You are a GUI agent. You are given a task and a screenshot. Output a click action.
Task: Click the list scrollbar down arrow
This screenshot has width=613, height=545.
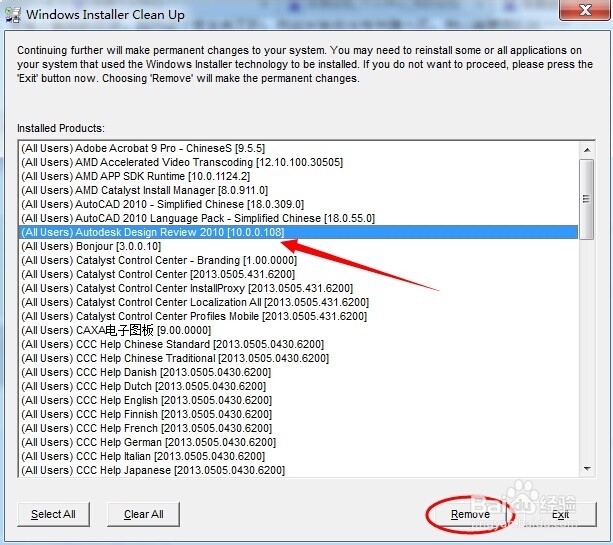point(587,468)
